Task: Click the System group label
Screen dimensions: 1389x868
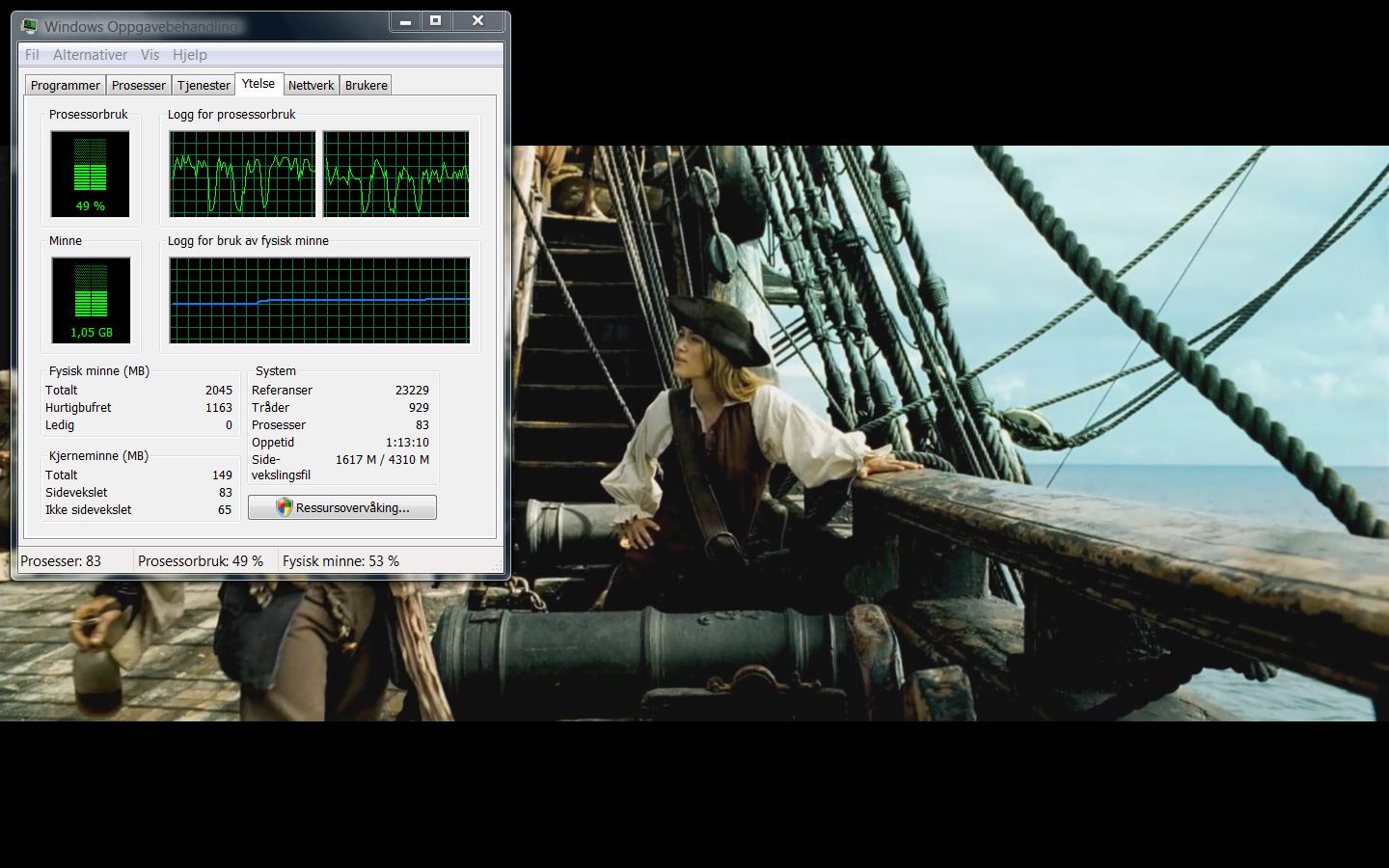Action: [x=276, y=371]
